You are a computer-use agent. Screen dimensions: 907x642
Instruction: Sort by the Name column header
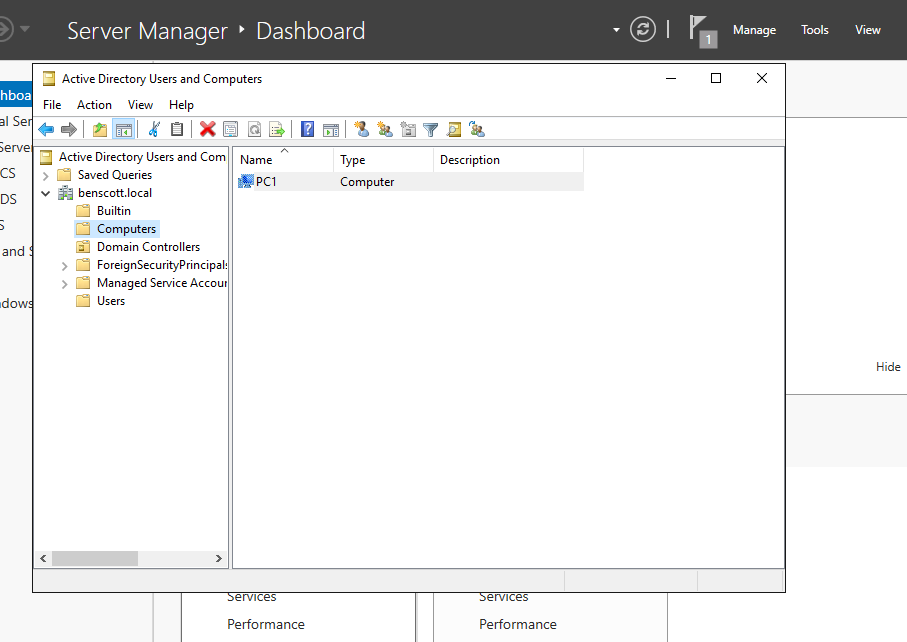[283, 160]
